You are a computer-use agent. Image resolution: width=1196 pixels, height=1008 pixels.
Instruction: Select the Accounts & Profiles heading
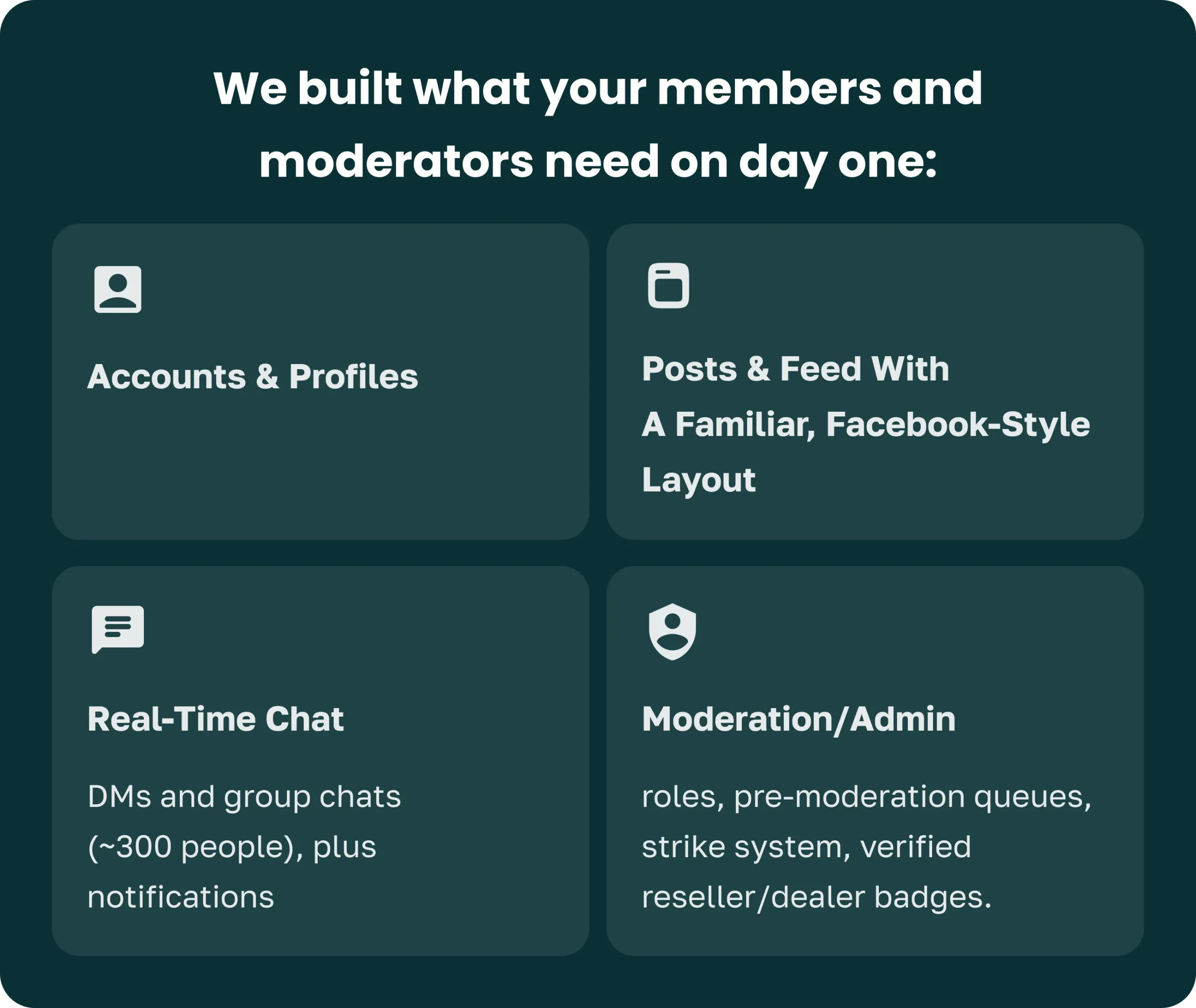252,377
